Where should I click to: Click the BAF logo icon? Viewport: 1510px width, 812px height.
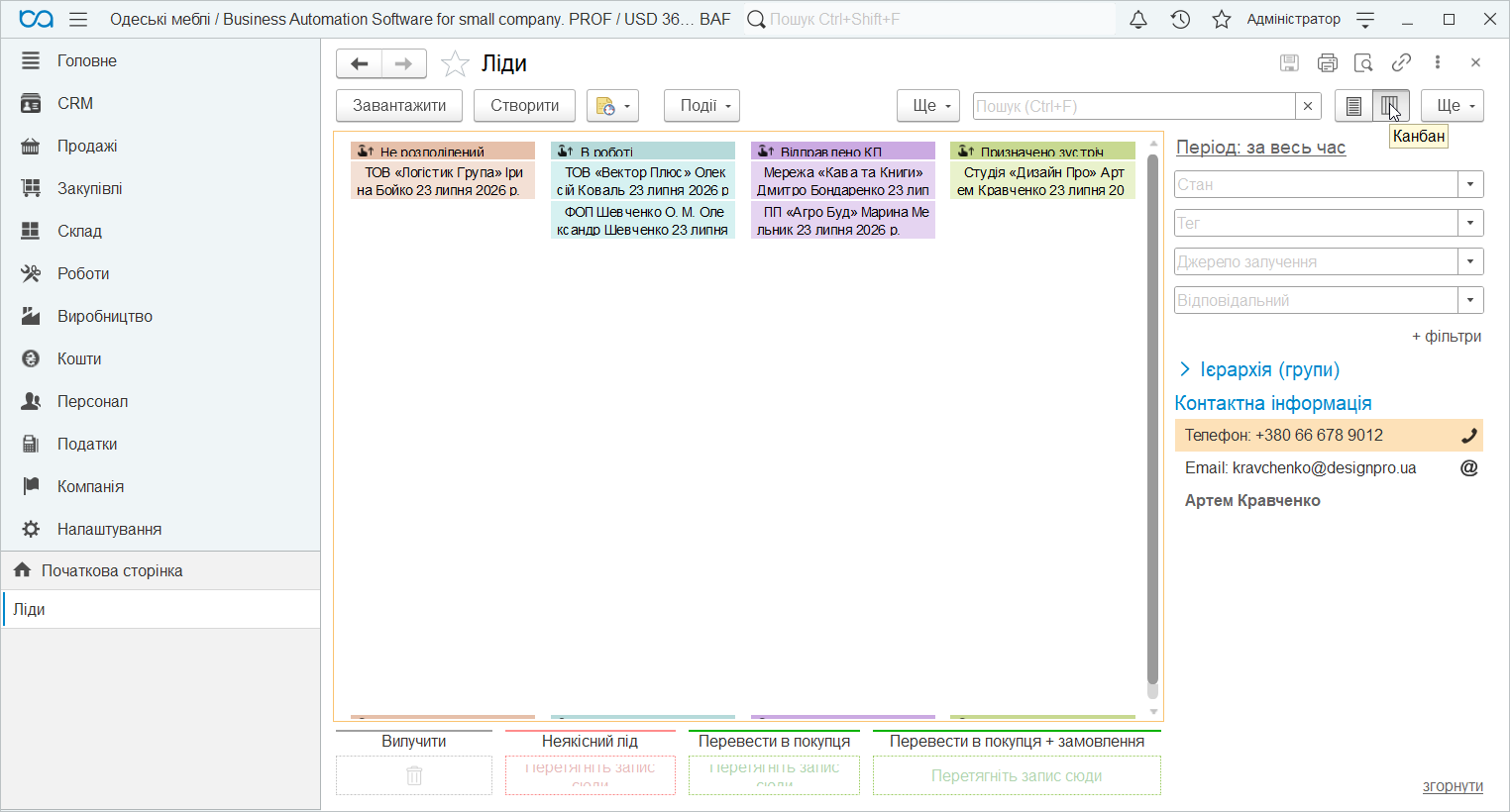click(x=37, y=20)
